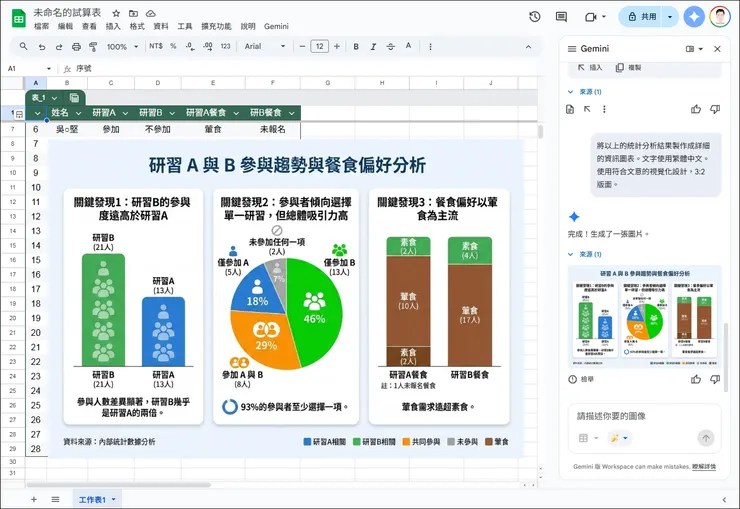Open the 插入 menu
The image size is (740, 509).
click(x=113, y=26)
